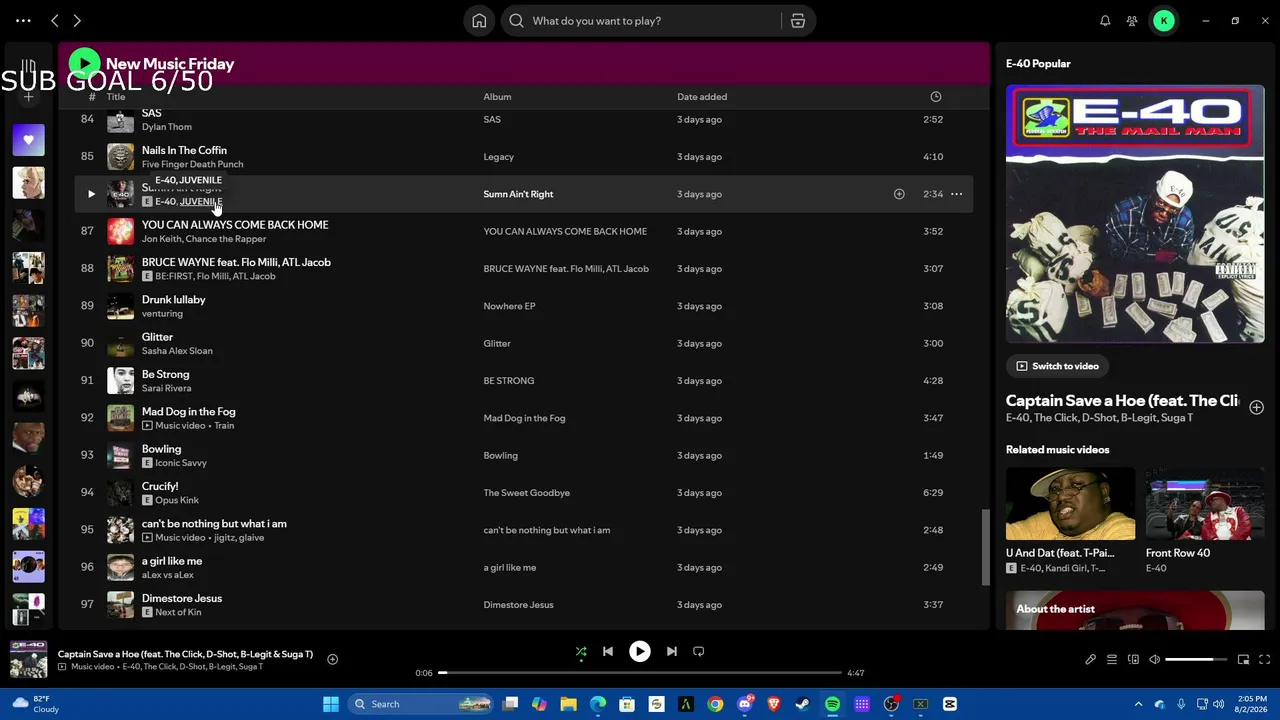Open the Captain Save a Hoe title link

1123,401
